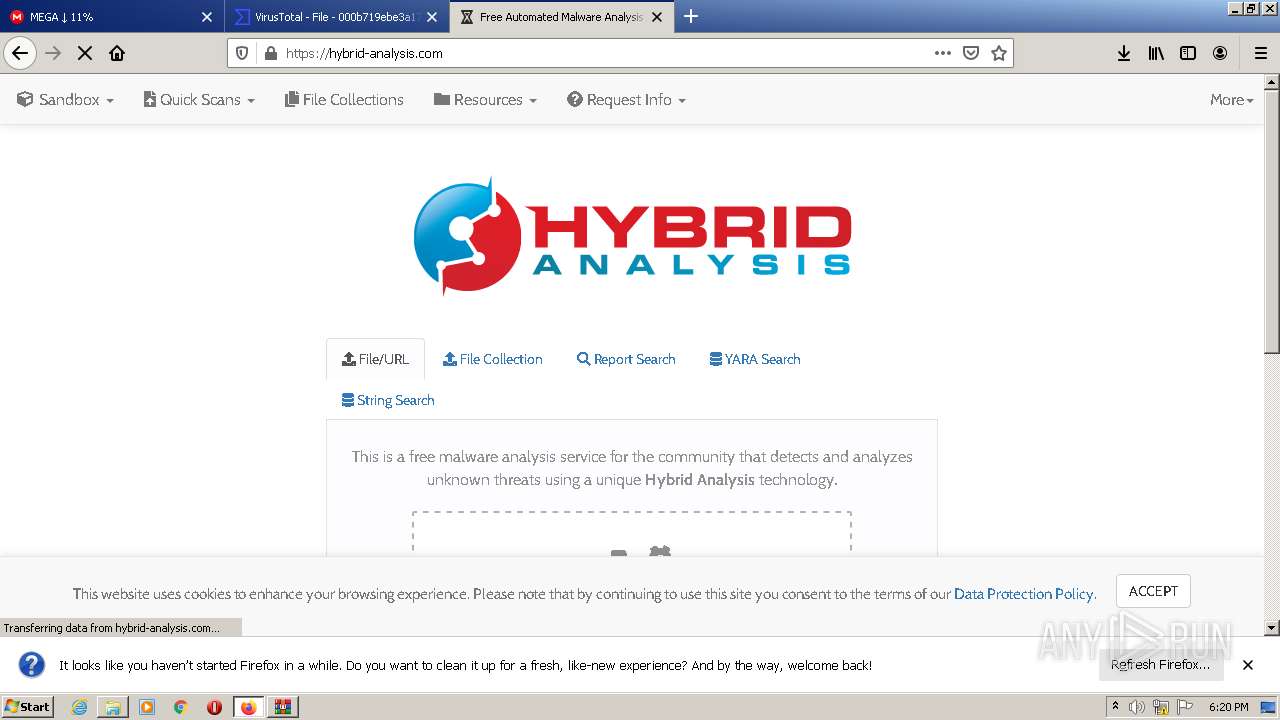Switch to the Report Search tab

(x=626, y=359)
